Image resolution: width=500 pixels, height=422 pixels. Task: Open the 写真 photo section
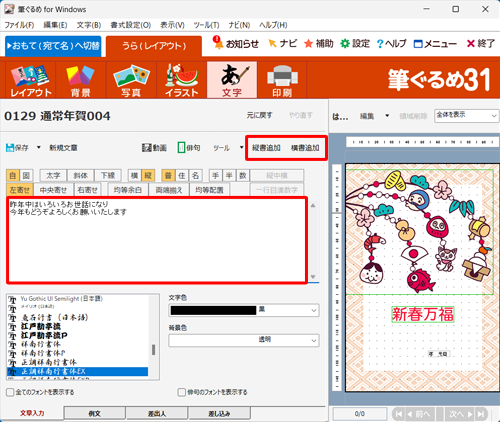[x=131, y=80]
